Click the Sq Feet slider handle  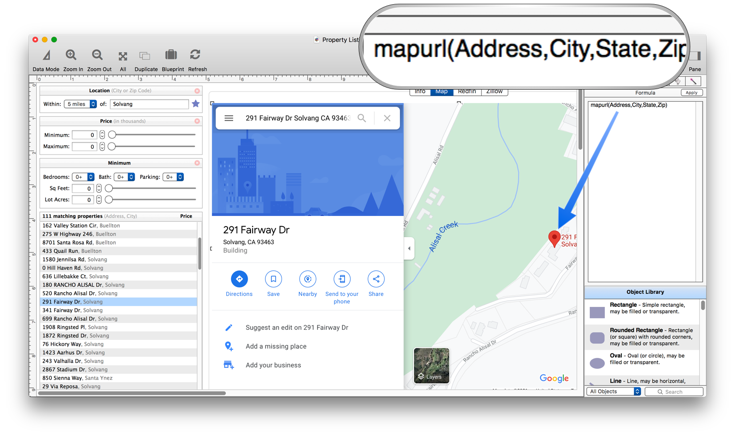coord(109,188)
